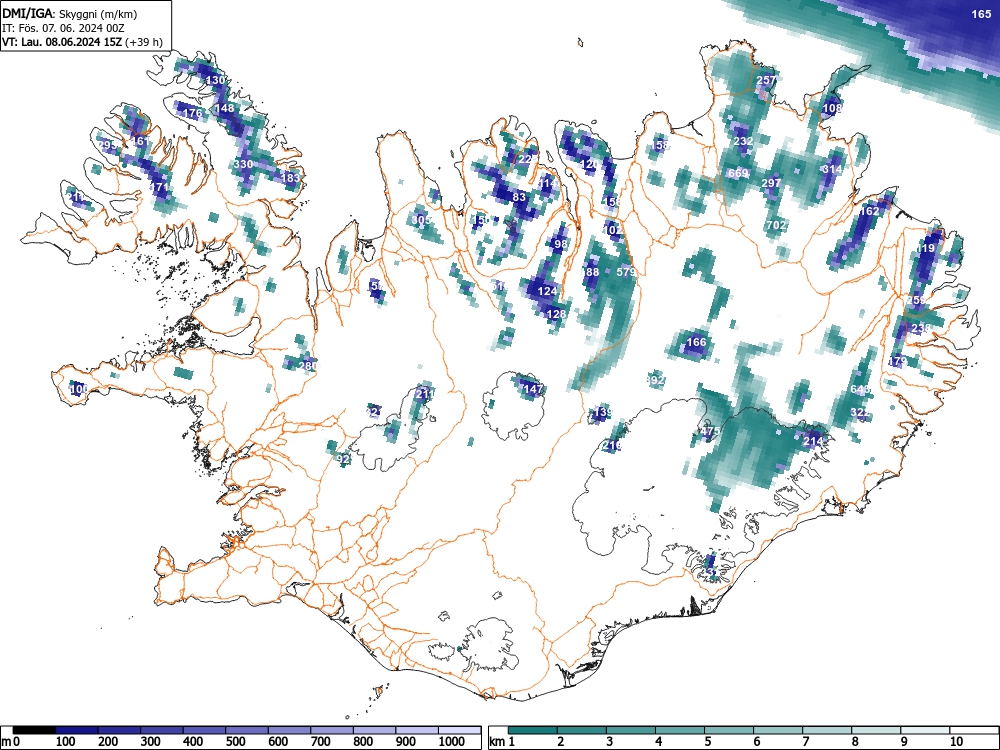
Task: Click the 10 label on km legend
Action: pyautogui.click(x=957, y=742)
